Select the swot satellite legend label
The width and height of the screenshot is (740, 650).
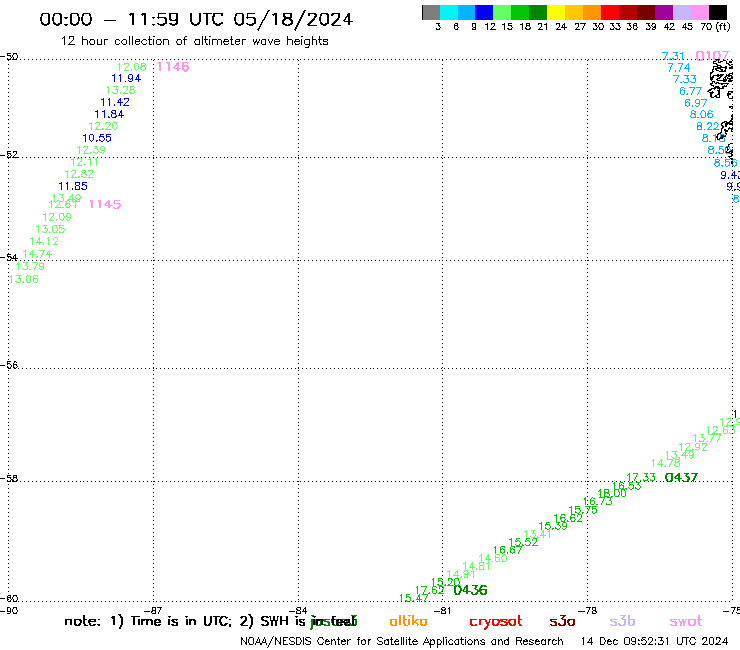tap(686, 621)
